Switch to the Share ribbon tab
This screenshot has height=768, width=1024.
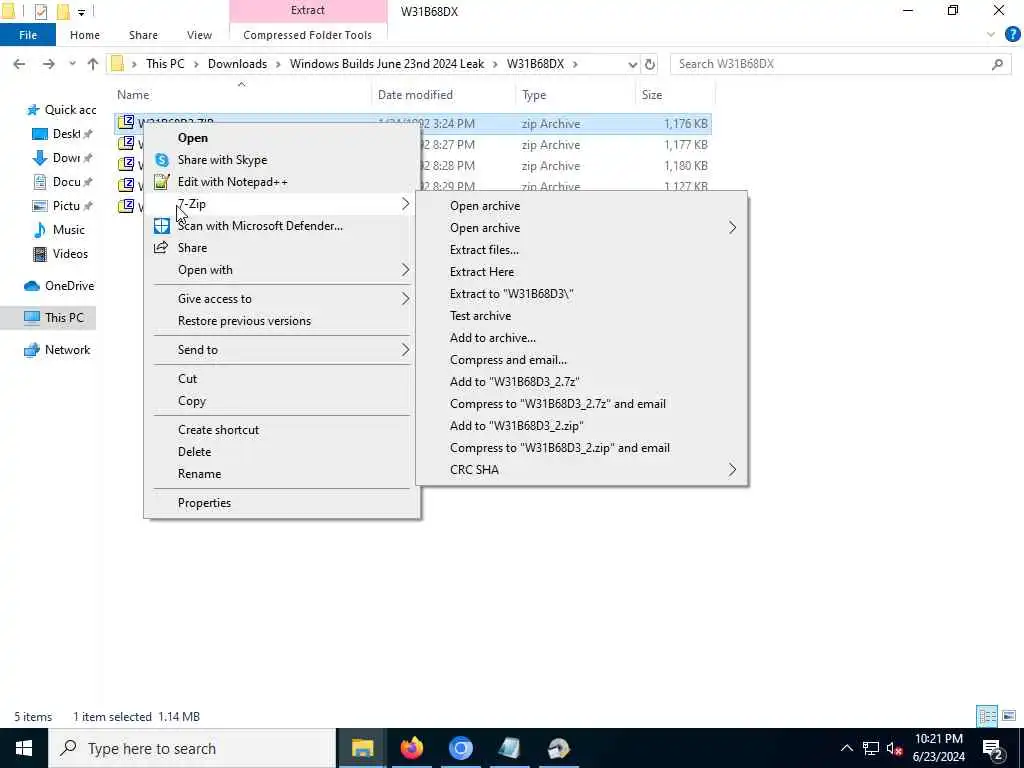click(x=143, y=35)
